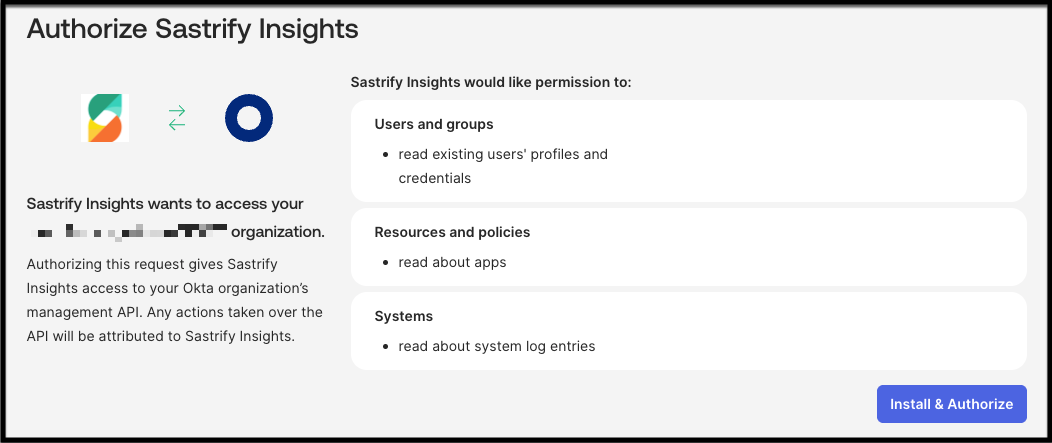This screenshot has height=443, width=1052.
Task: Click the green exchange arrows icon
Action: click(x=177, y=119)
